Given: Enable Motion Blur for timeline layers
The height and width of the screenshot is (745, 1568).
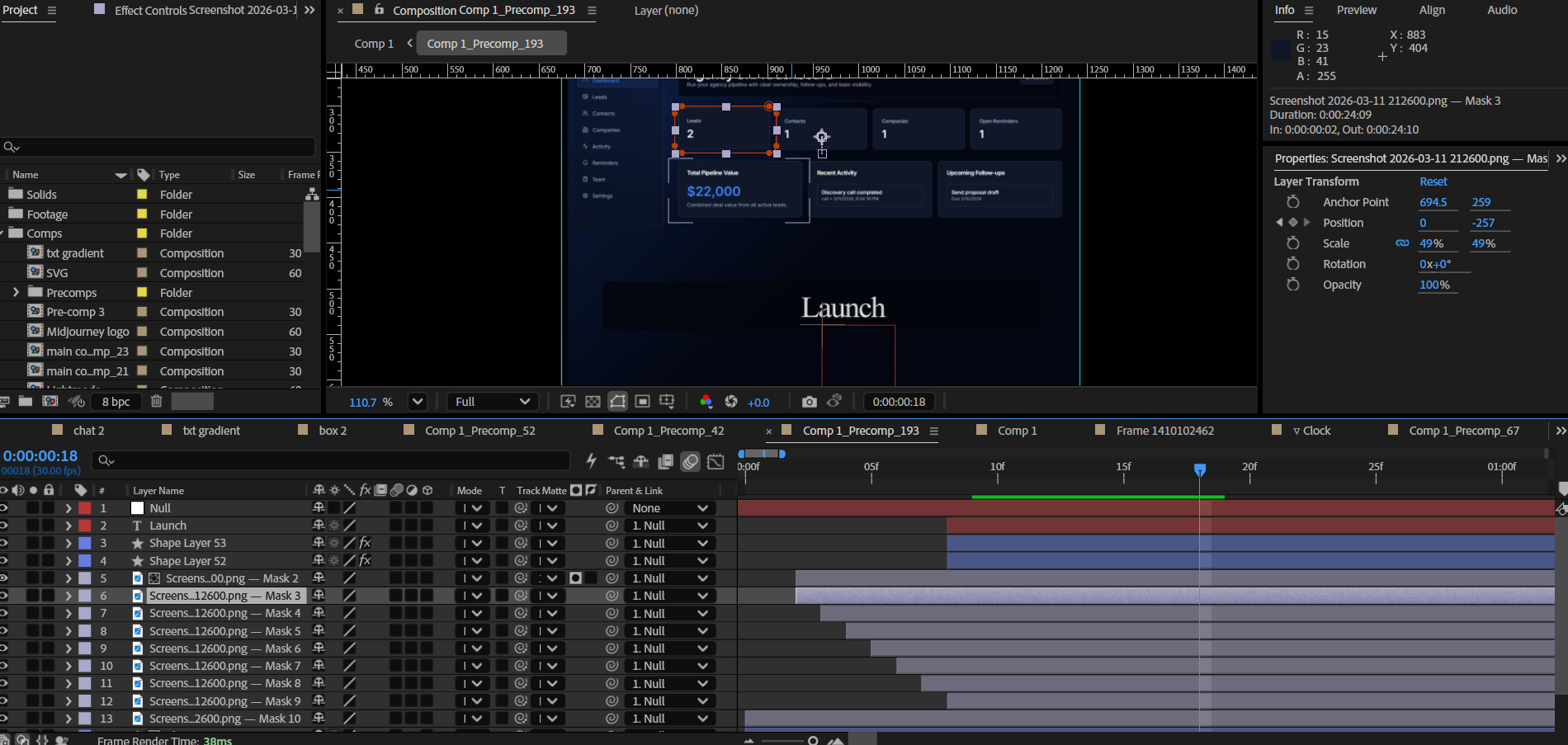Looking at the screenshot, I should click(x=691, y=461).
